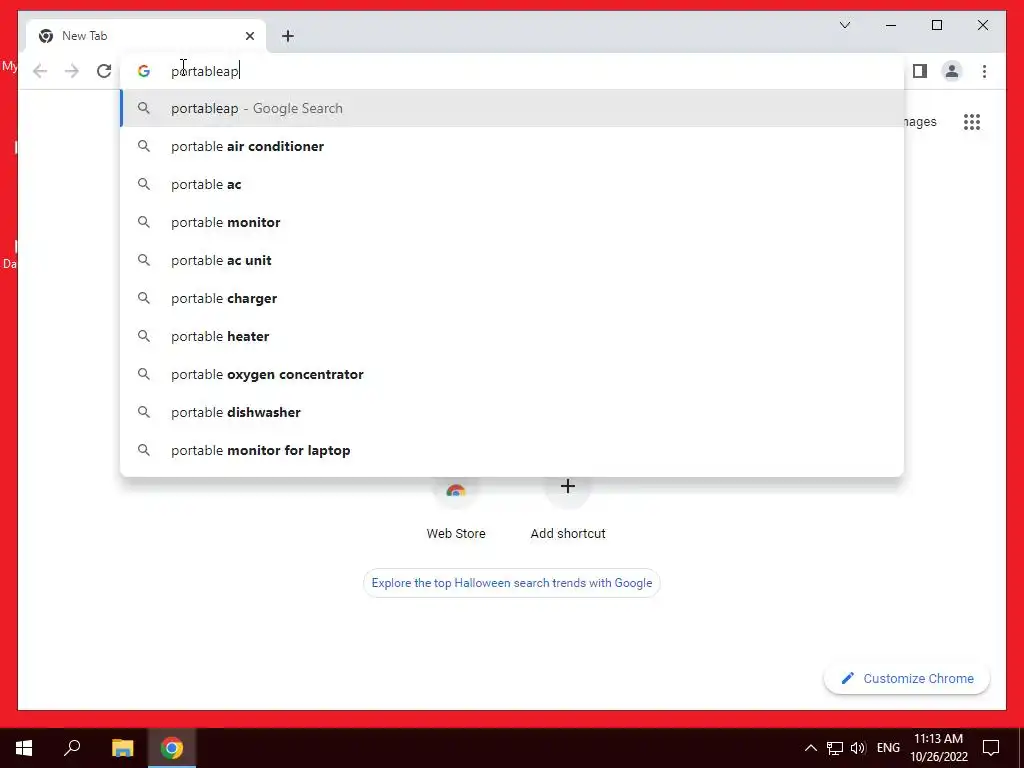Viewport: 1024px width, 768px height.
Task: Click the Forward navigation arrow
Action: (72, 71)
